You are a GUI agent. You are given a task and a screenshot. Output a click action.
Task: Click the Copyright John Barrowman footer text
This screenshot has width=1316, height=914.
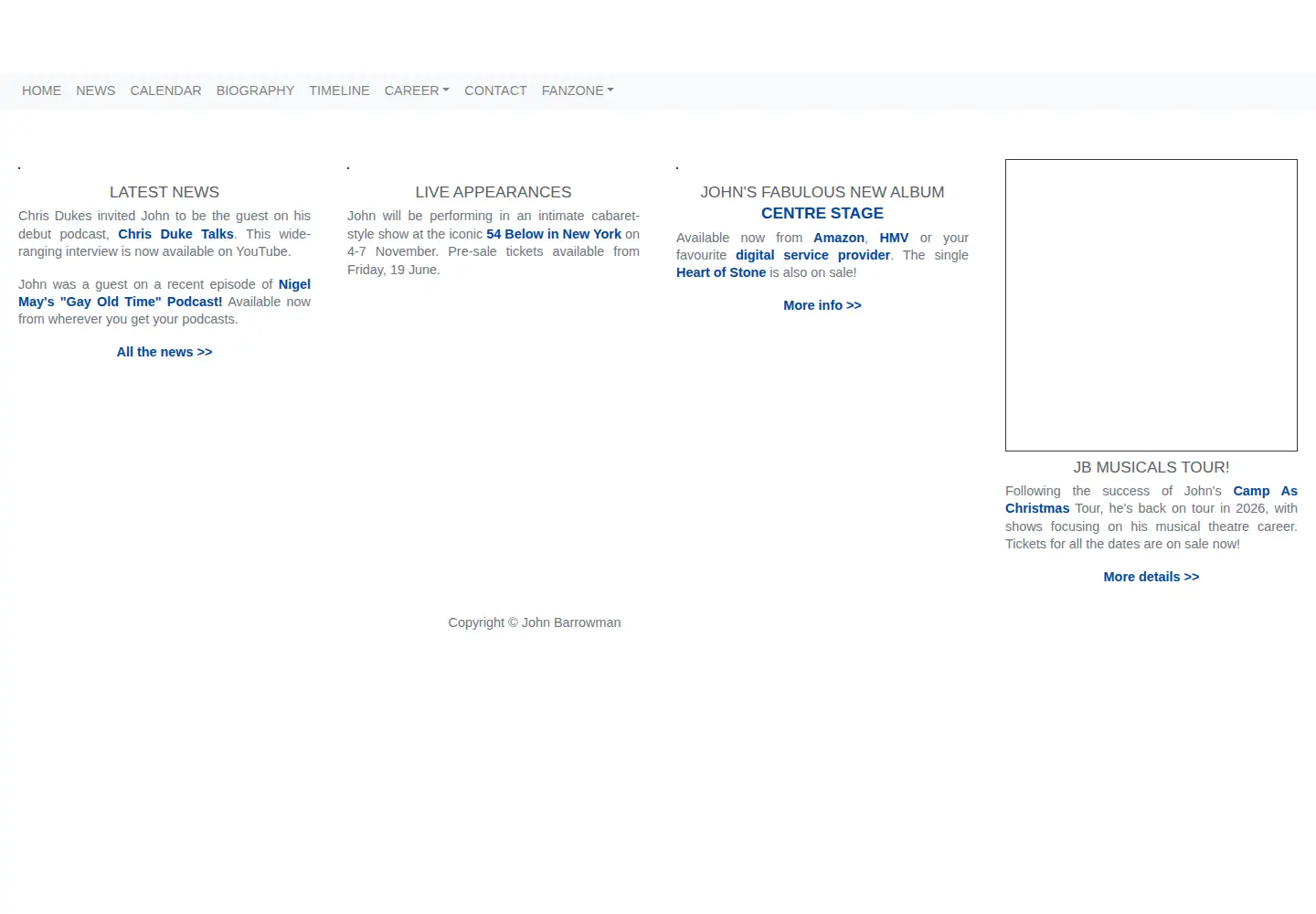pyautogui.click(x=535, y=622)
